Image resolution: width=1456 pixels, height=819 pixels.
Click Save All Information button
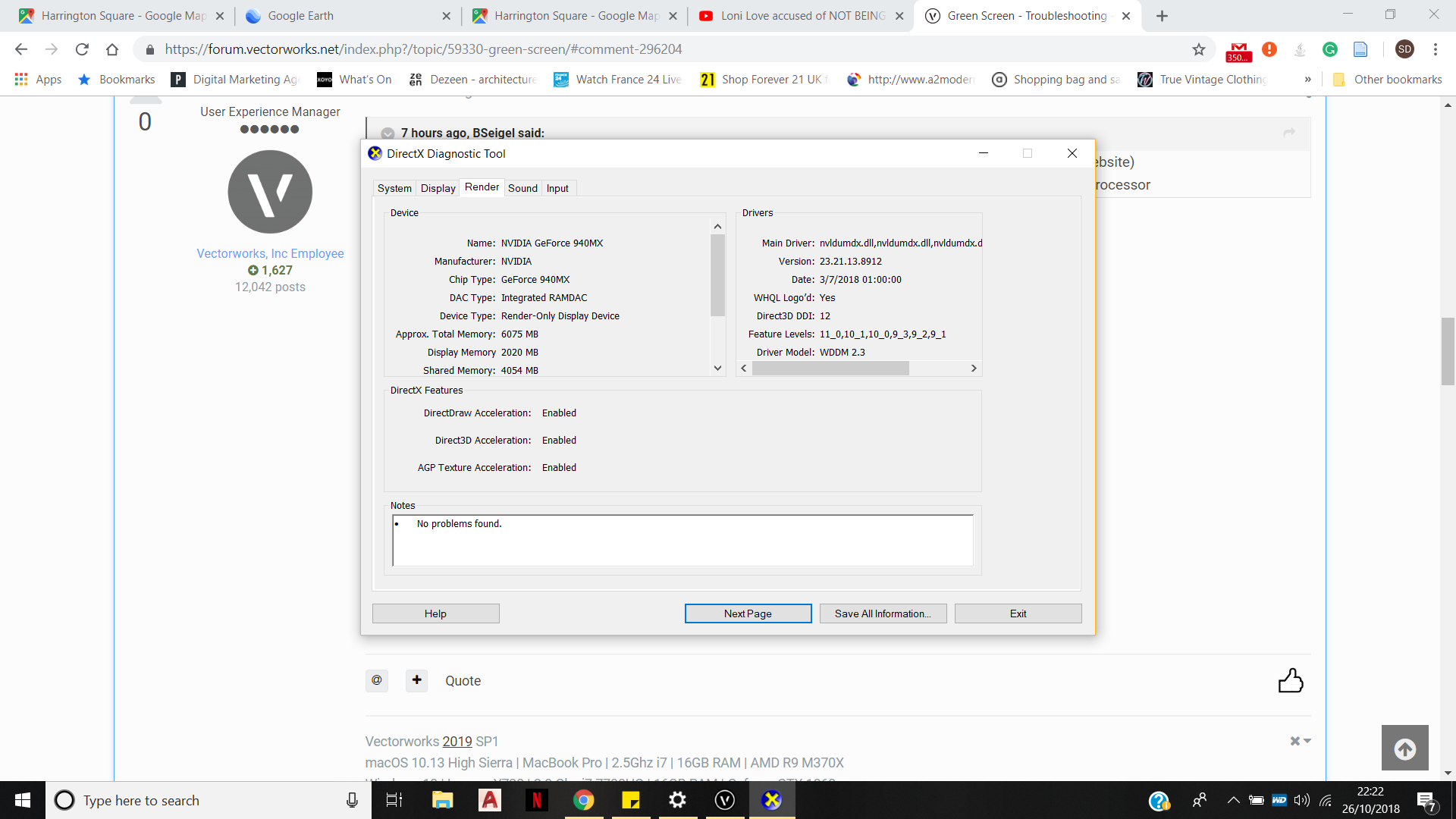[x=882, y=613]
